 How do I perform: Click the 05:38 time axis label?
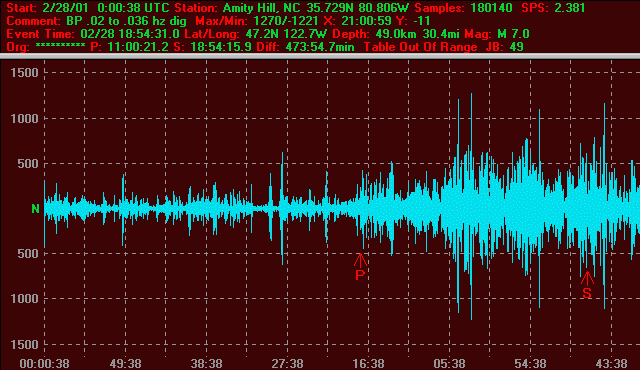click(x=449, y=363)
